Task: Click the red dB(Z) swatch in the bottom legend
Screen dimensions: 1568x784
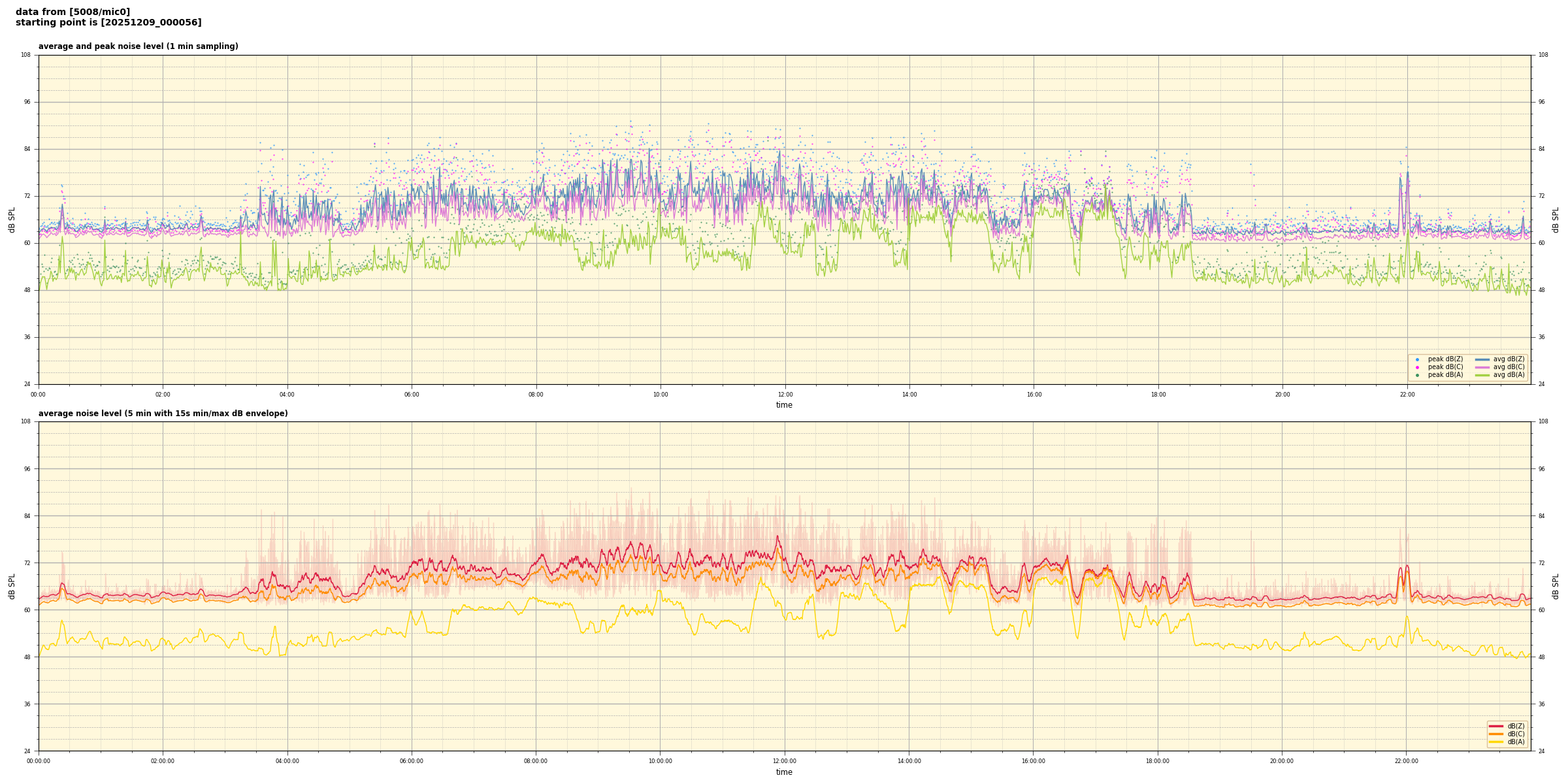Action: pos(1495,726)
